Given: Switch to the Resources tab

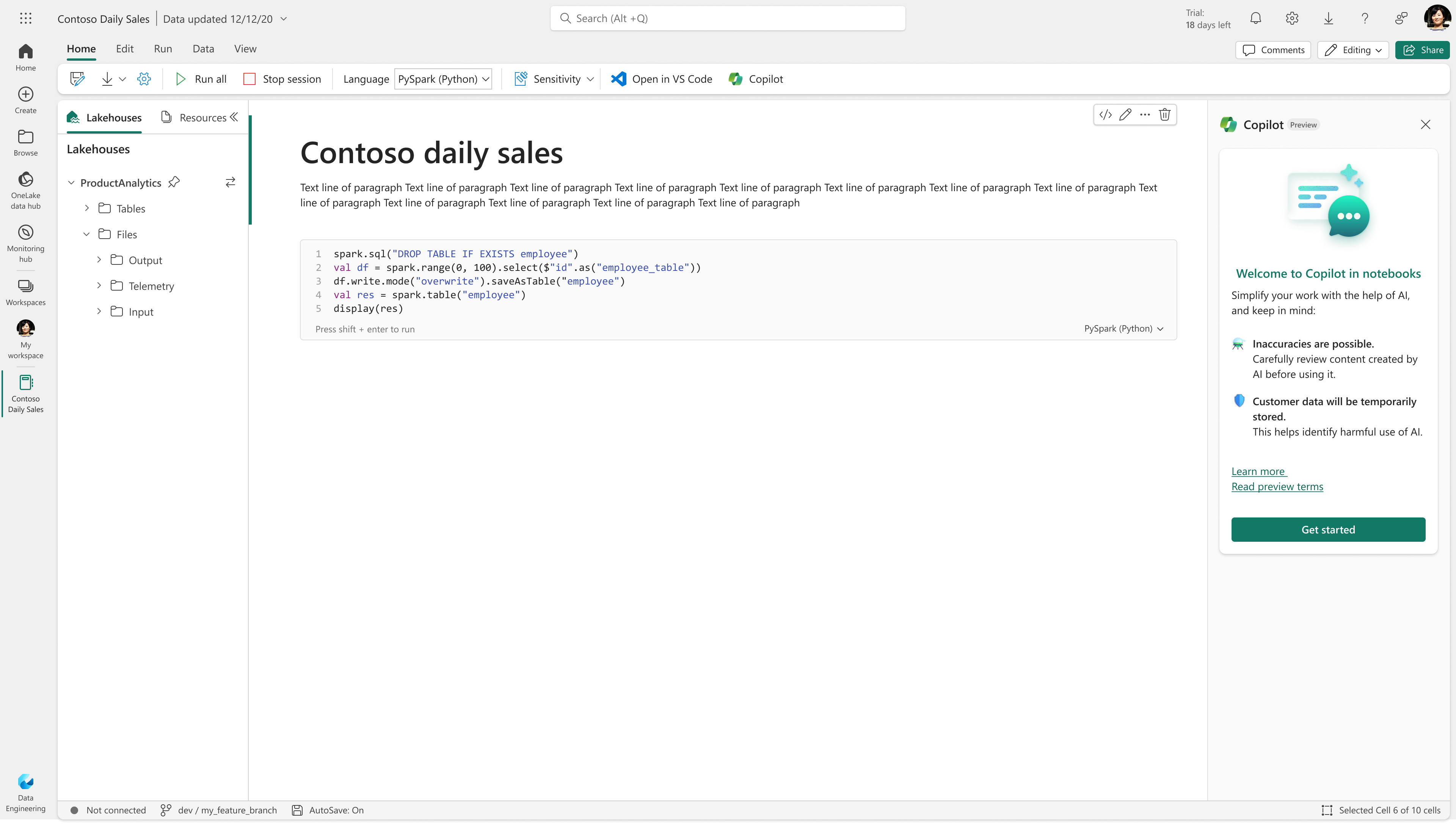Looking at the screenshot, I should pos(194,118).
